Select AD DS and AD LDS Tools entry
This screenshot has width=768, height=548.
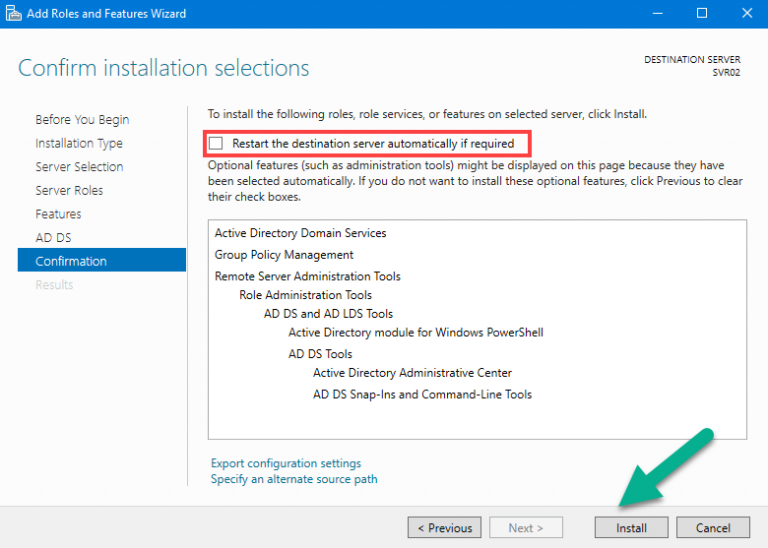[328, 313]
